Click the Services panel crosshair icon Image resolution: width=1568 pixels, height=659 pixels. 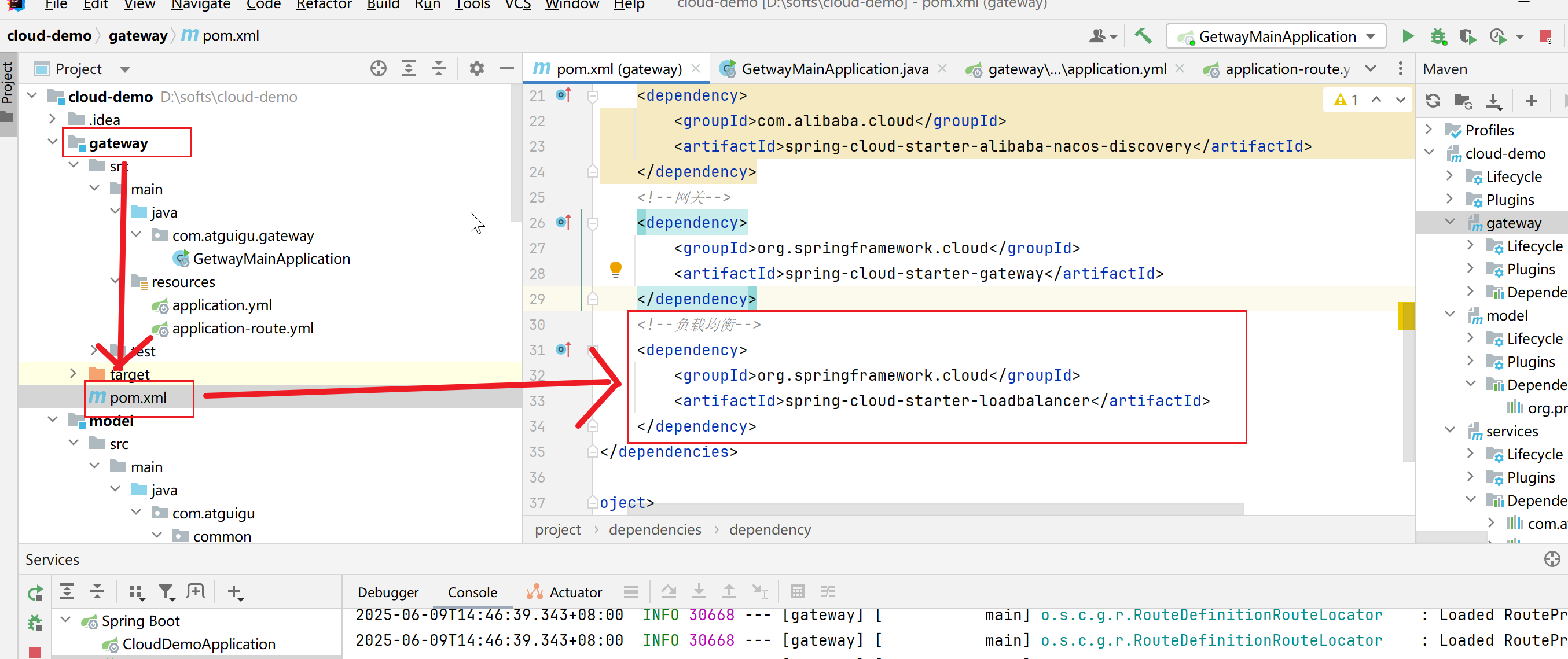point(1552,558)
